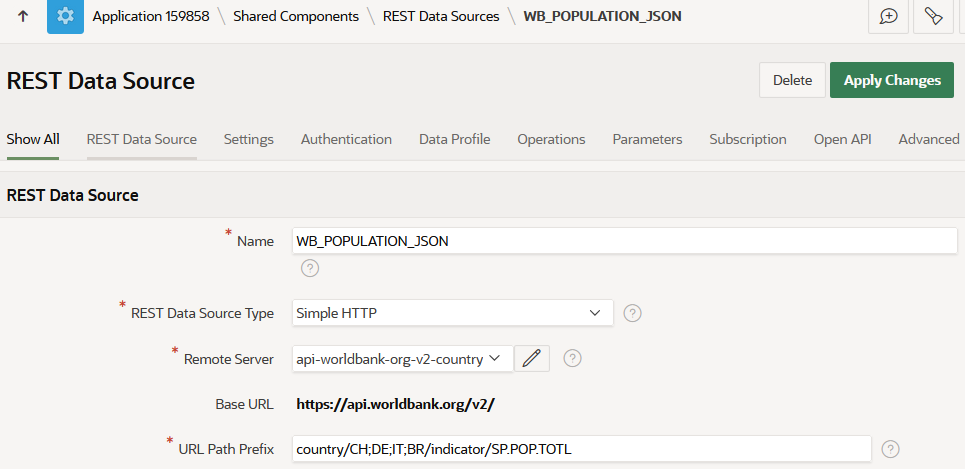
Task: Select the Operations tab
Action: (551, 139)
